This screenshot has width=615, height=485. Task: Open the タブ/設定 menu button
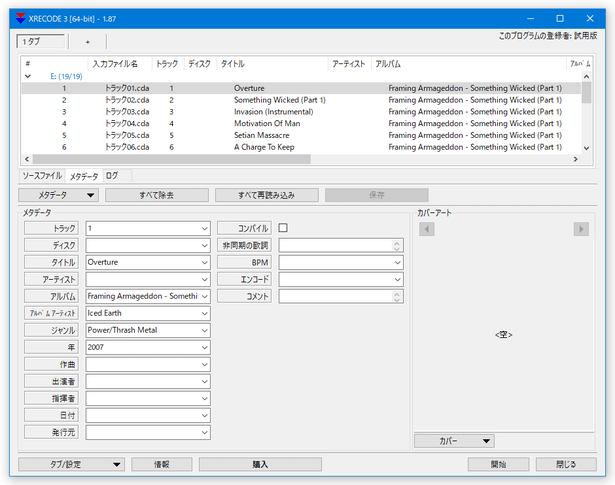coord(71,464)
